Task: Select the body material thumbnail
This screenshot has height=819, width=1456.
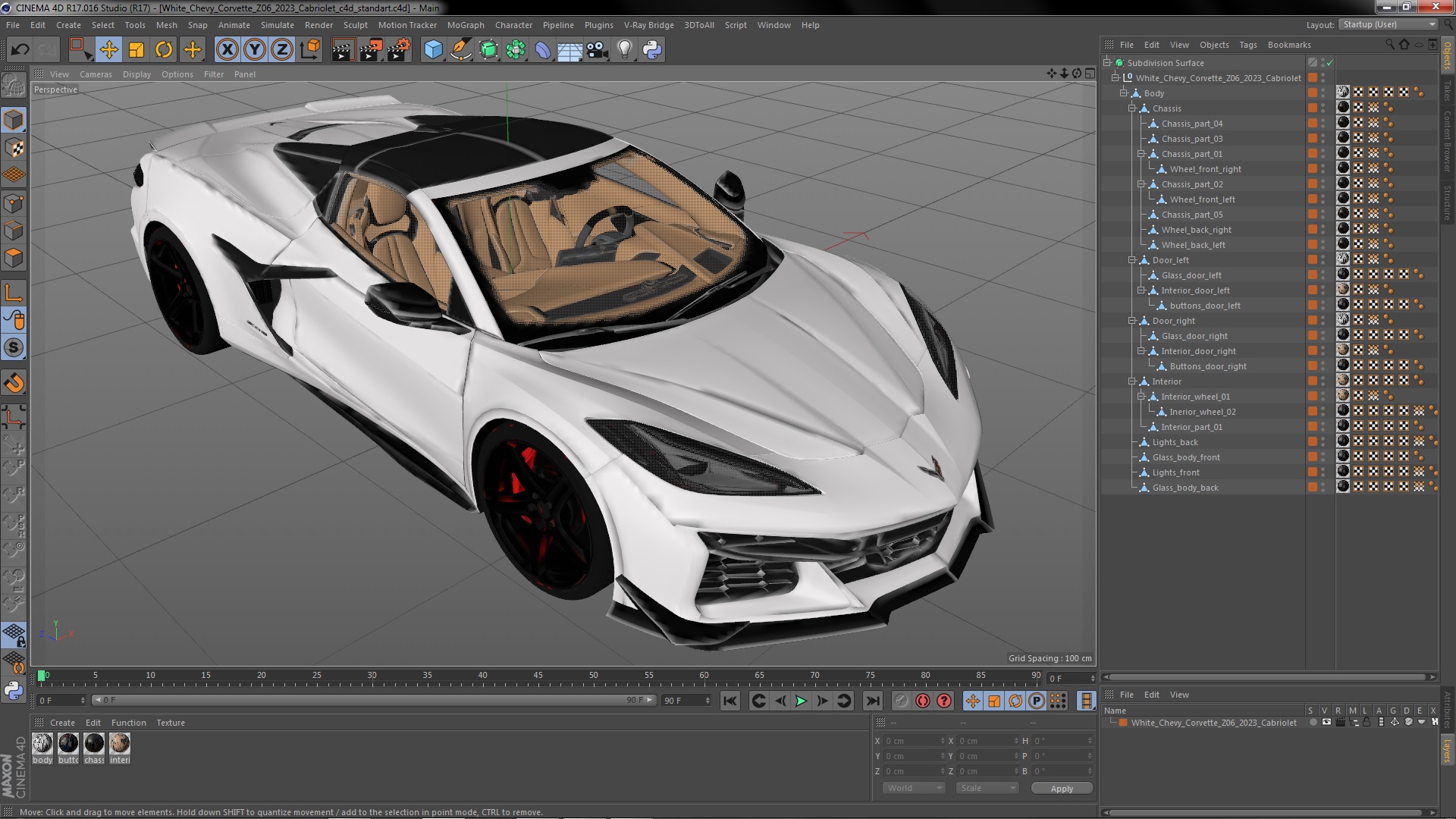Action: click(x=42, y=743)
